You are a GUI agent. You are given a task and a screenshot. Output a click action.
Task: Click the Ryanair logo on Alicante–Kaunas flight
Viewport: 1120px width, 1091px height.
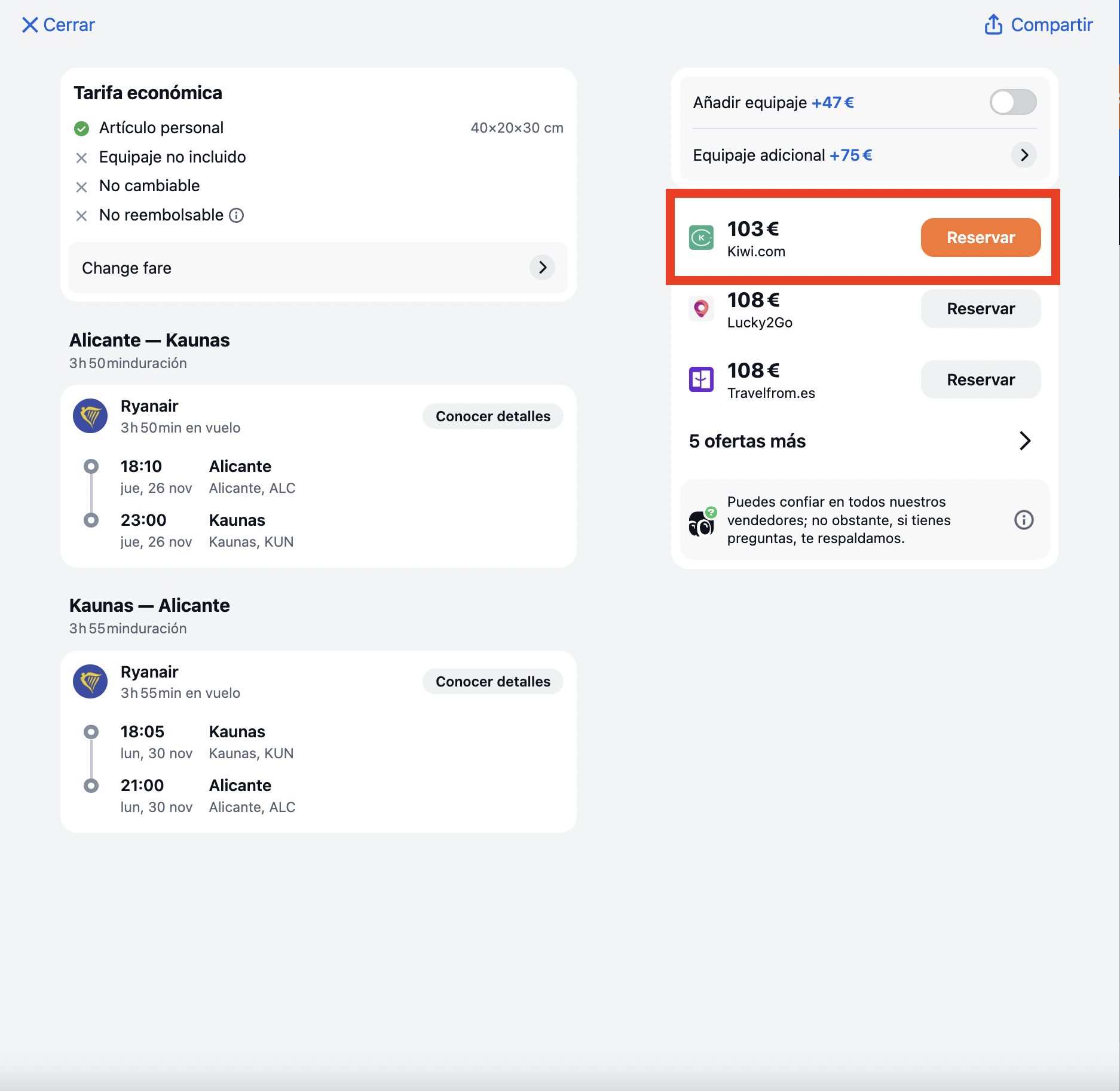[x=90, y=416]
